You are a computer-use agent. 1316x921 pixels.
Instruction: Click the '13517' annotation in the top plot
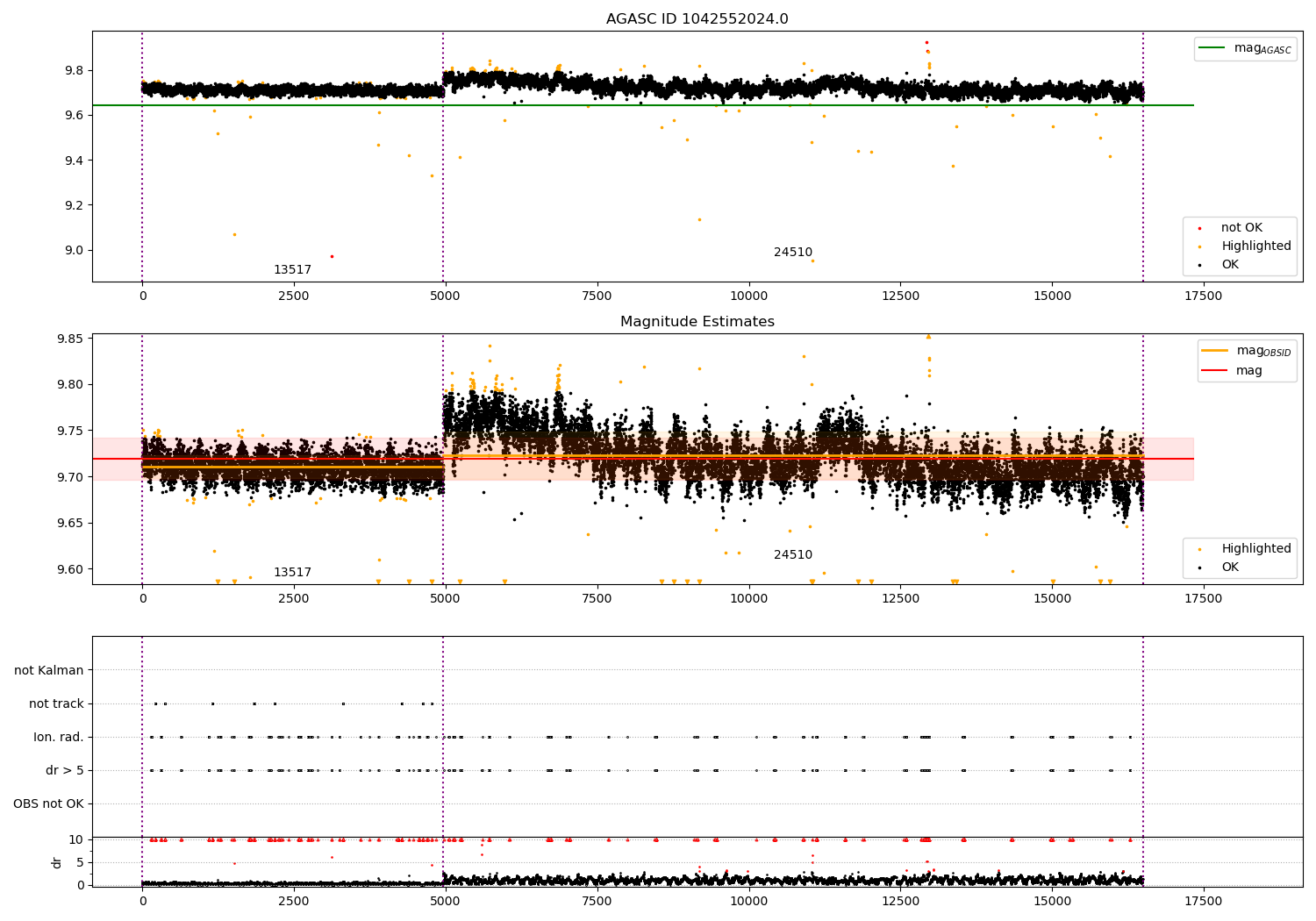click(x=292, y=270)
